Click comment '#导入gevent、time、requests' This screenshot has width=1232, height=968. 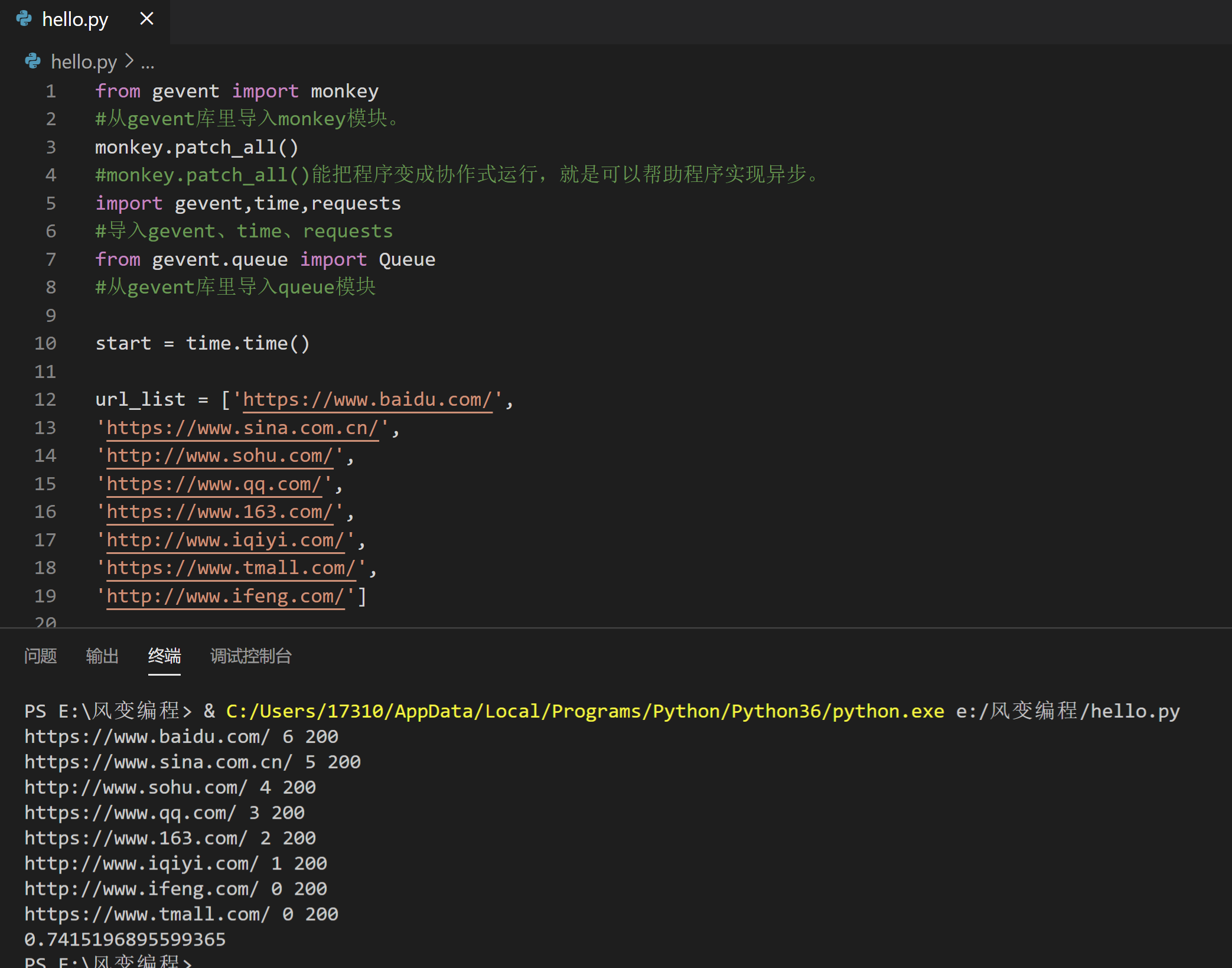pos(244,231)
